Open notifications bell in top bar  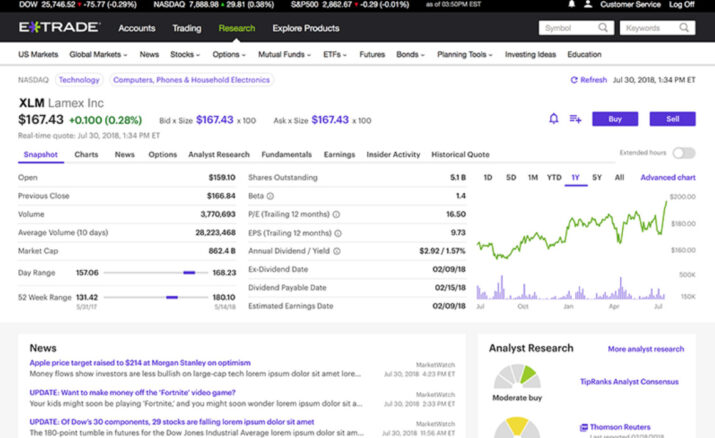pyautogui.click(x=571, y=5)
